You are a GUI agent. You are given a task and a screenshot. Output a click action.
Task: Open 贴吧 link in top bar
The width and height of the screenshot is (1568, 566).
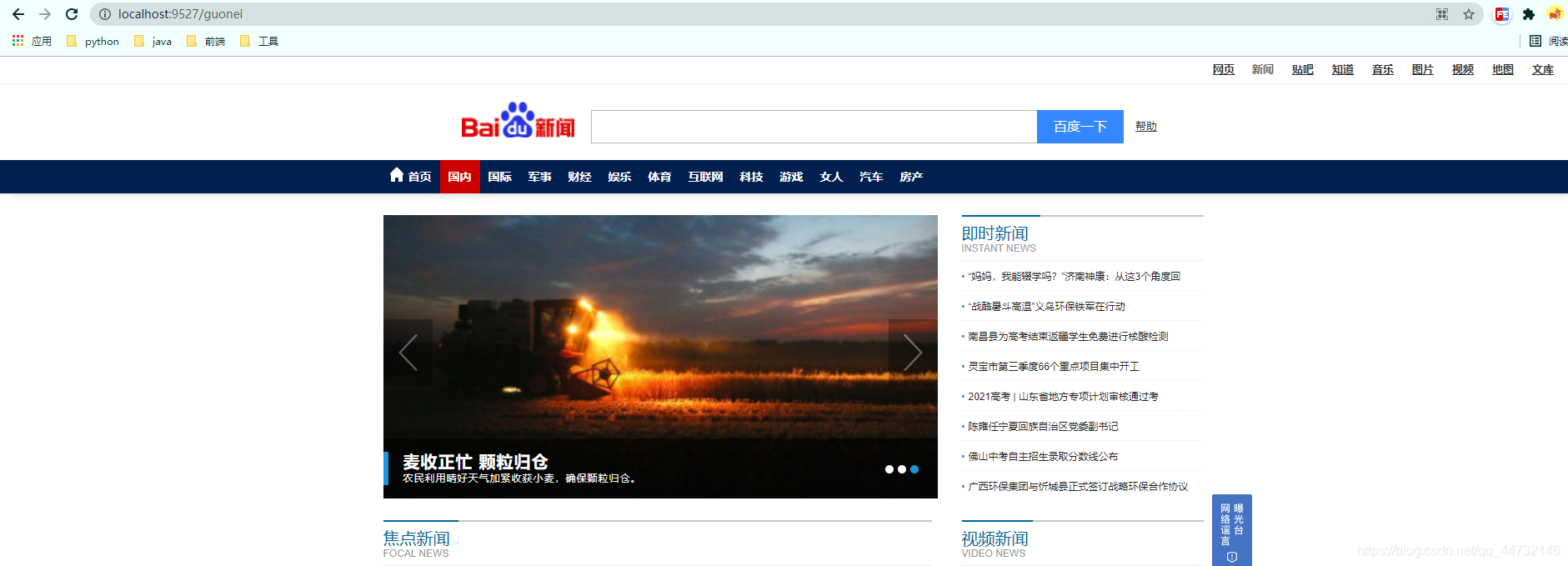1303,69
